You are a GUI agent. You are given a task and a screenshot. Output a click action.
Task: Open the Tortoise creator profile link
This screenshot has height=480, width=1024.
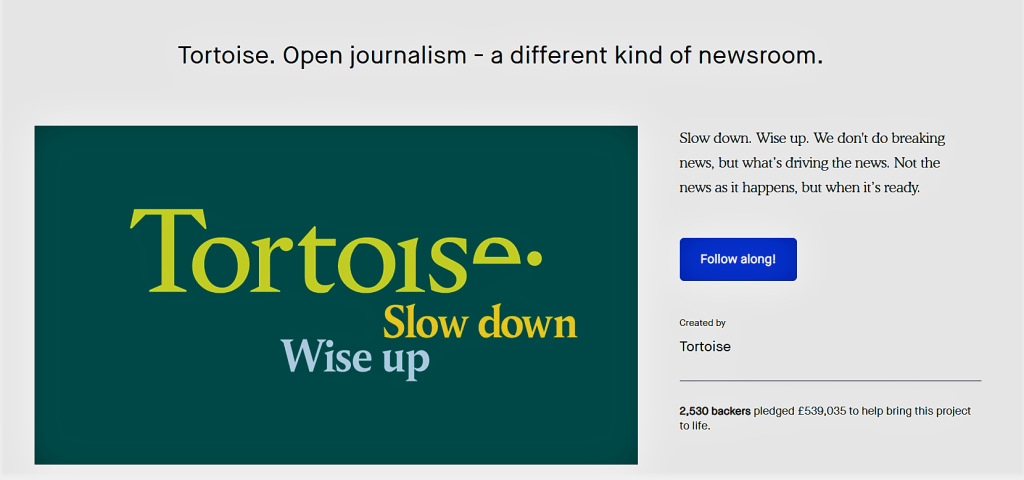pos(704,347)
